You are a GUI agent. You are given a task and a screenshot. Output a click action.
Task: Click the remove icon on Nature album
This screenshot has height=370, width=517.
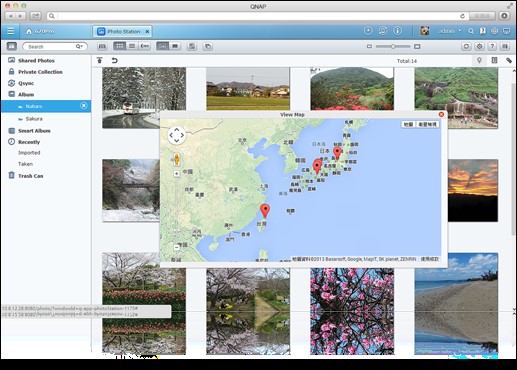[84, 106]
